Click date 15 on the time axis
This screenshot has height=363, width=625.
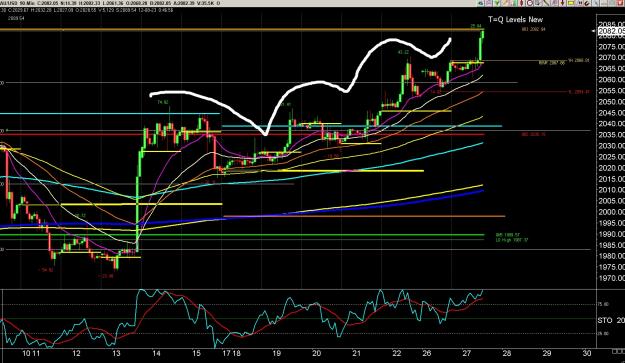(197, 353)
